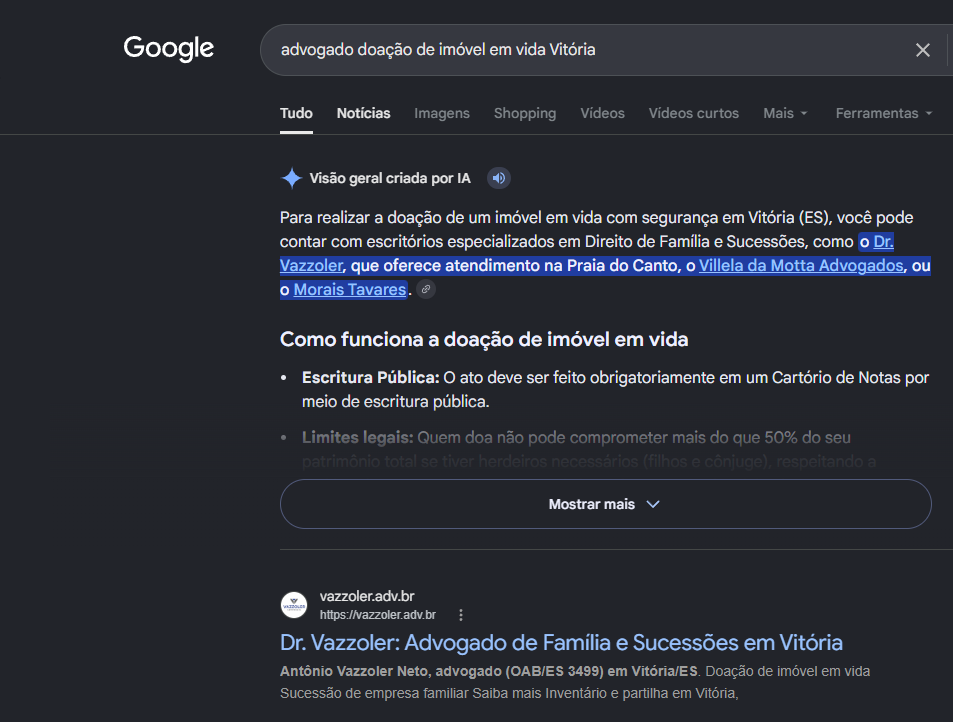Click the AI overview sparkle icon
This screenshot has width=953, height=722.
pyautogui.click(x=292, y=178)
